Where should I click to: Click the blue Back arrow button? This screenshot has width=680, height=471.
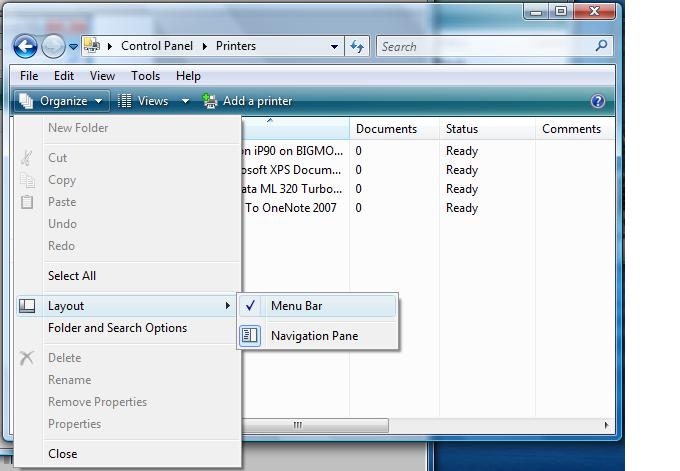(25, 46)
